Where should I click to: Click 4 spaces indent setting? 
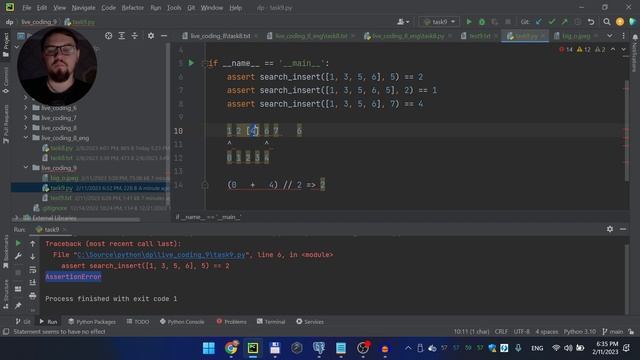coord(547,331)
